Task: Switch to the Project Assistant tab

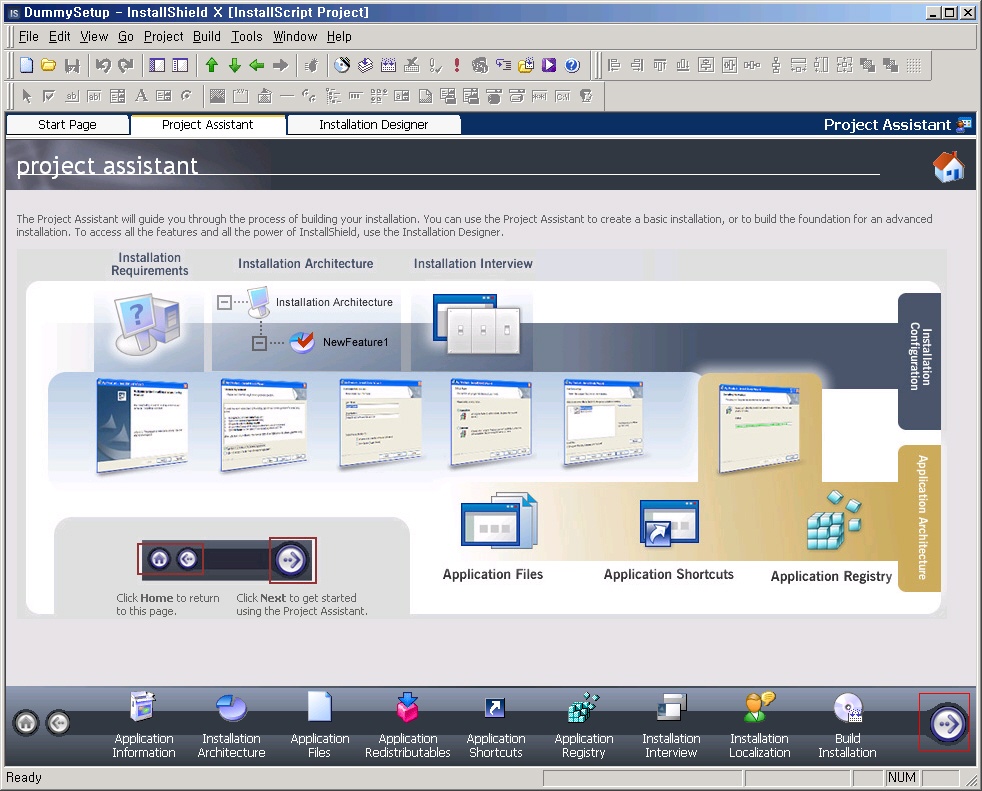Action: pos(208,125)
